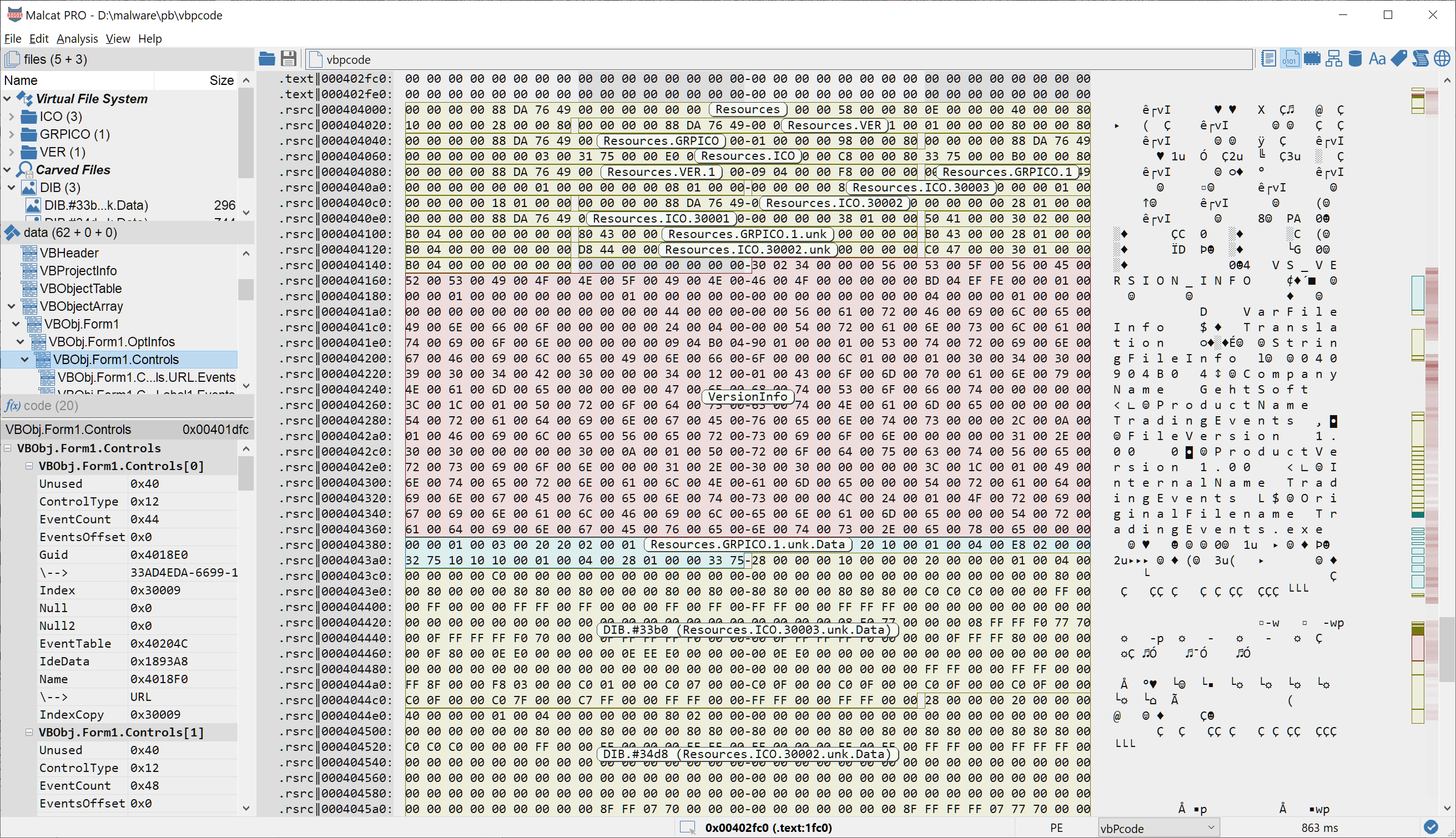Open the database cylinder view icon
Viewport: 1456px width, 838px height.
(1356, 59)
